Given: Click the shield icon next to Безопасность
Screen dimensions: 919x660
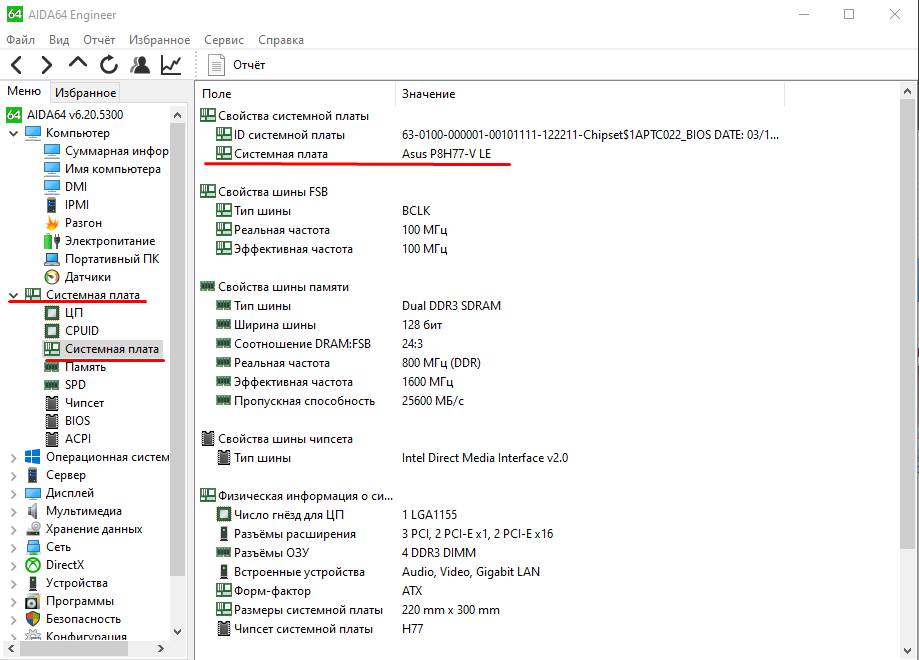Looking at the screenshot, I should [x=33, y=619].
